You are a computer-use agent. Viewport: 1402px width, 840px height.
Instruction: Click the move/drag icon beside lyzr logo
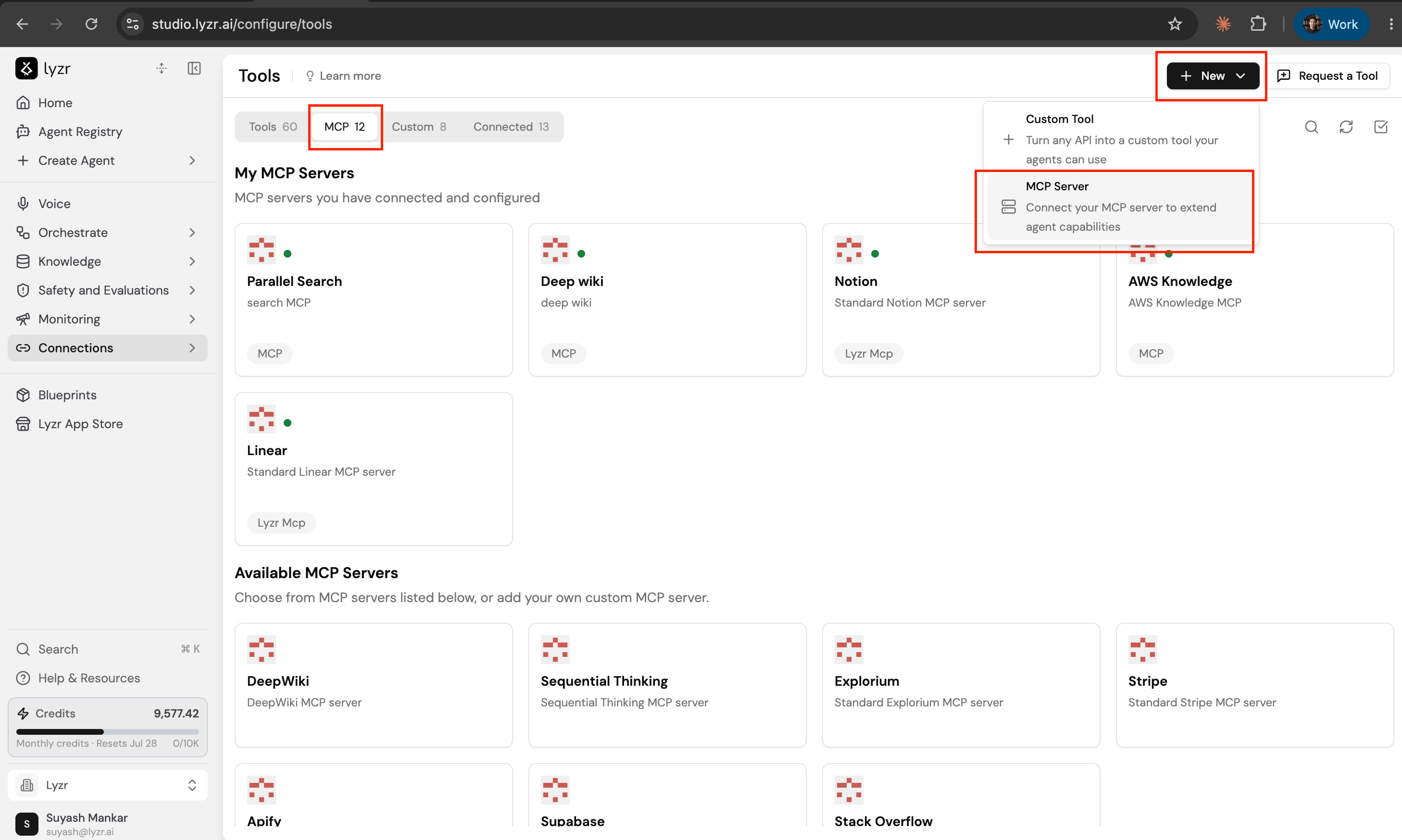pyautogui.click(x=162, y=69)
